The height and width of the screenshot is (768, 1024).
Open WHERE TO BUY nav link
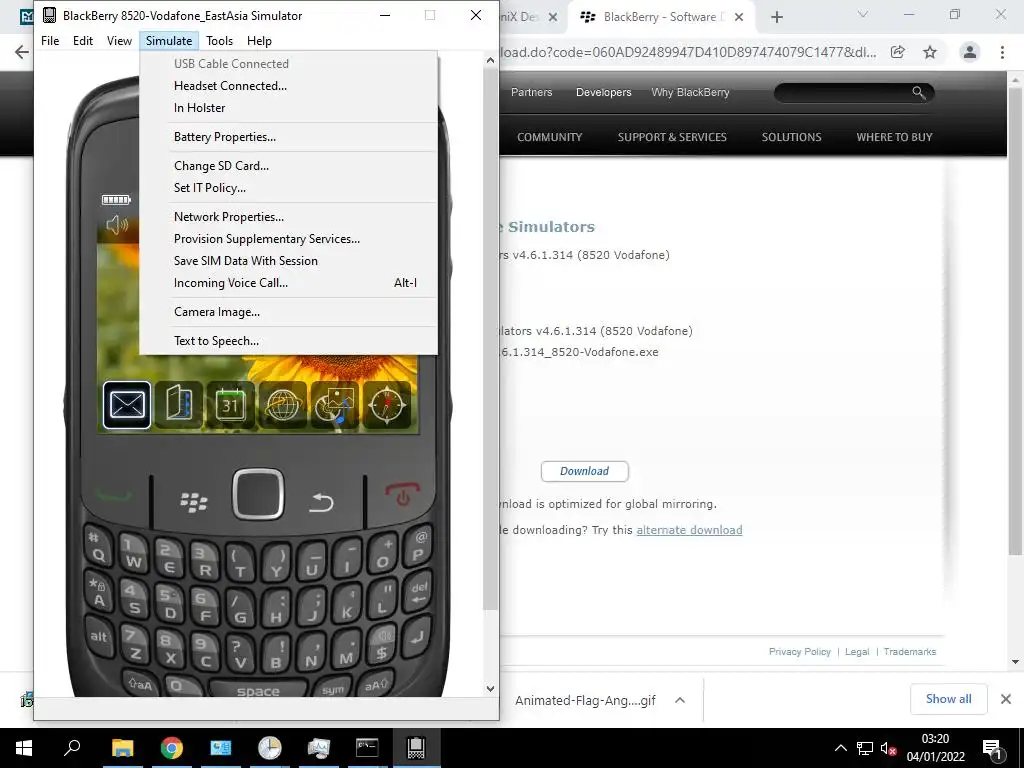tap(894, 137)
